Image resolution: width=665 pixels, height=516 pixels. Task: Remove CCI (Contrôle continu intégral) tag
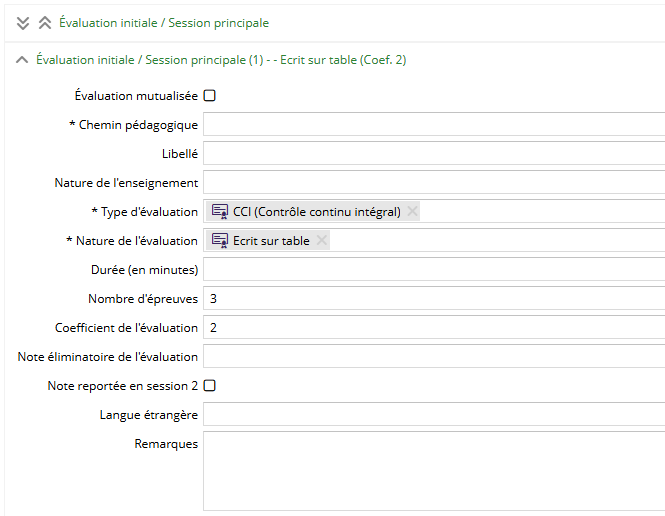pyautogui.click(x=412, y=211)
